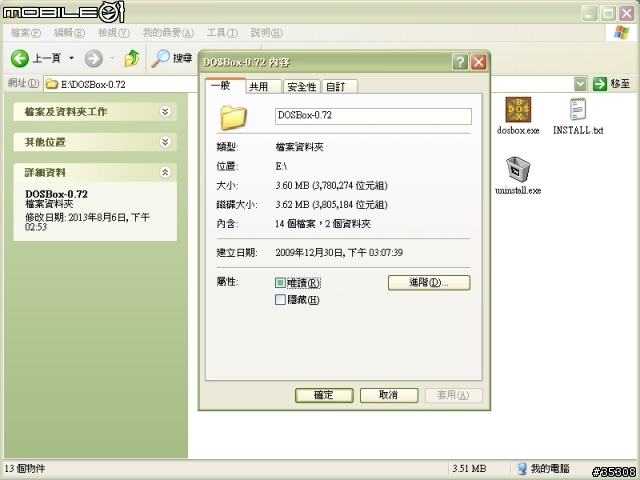Viewport: 640px width, 480px height.
Task: Click the 移至 green Go arrow
Action: [x=599, y=84]
